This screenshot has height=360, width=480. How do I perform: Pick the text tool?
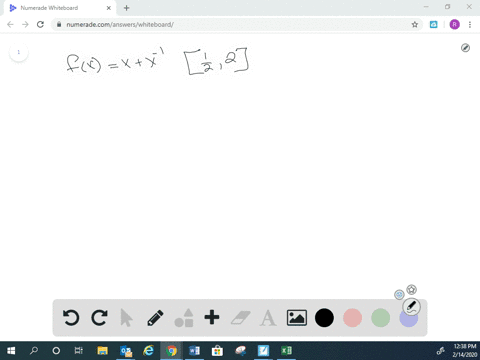tap(268, 318)
